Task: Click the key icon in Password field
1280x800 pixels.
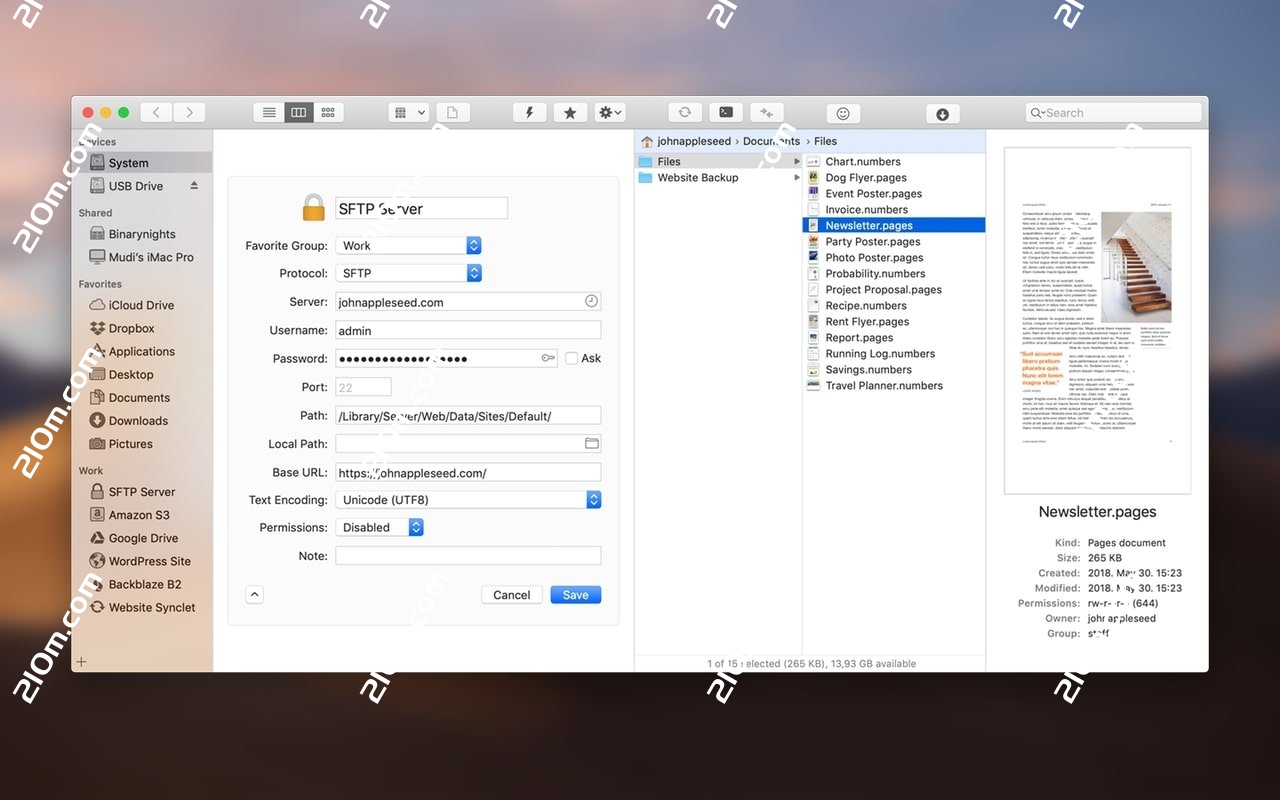Action: pos(548,358)
